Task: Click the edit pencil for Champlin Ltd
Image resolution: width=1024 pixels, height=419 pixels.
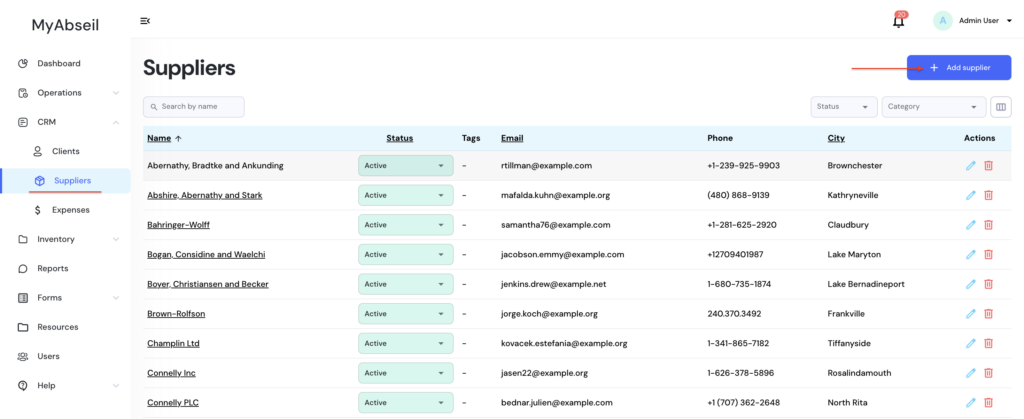Action: 970,343
